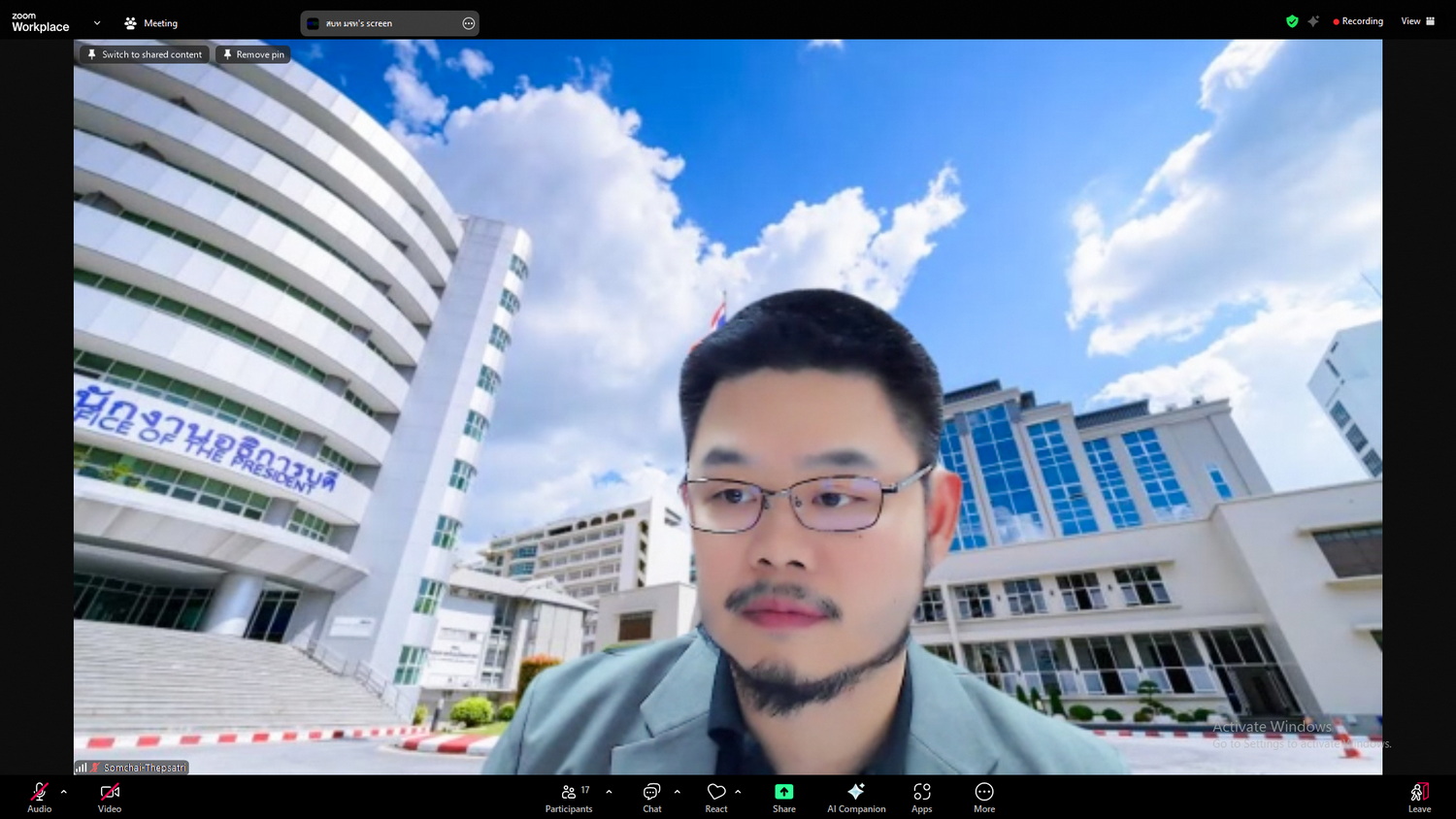This screenshot has height=819, width=1456.
Task: Click the green encryption shield icon
Action: [1292, 21]
